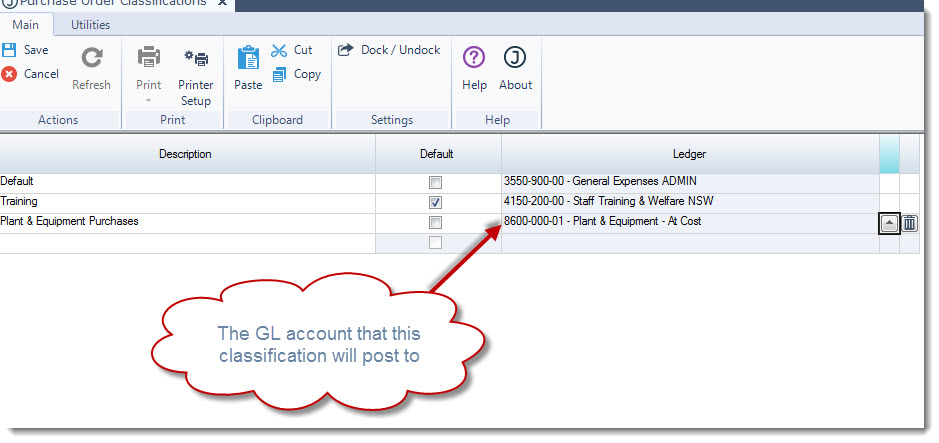This screenshot has width=939, height=443.
Task: Click the Ledger column header
Action: tap(689, 154)
